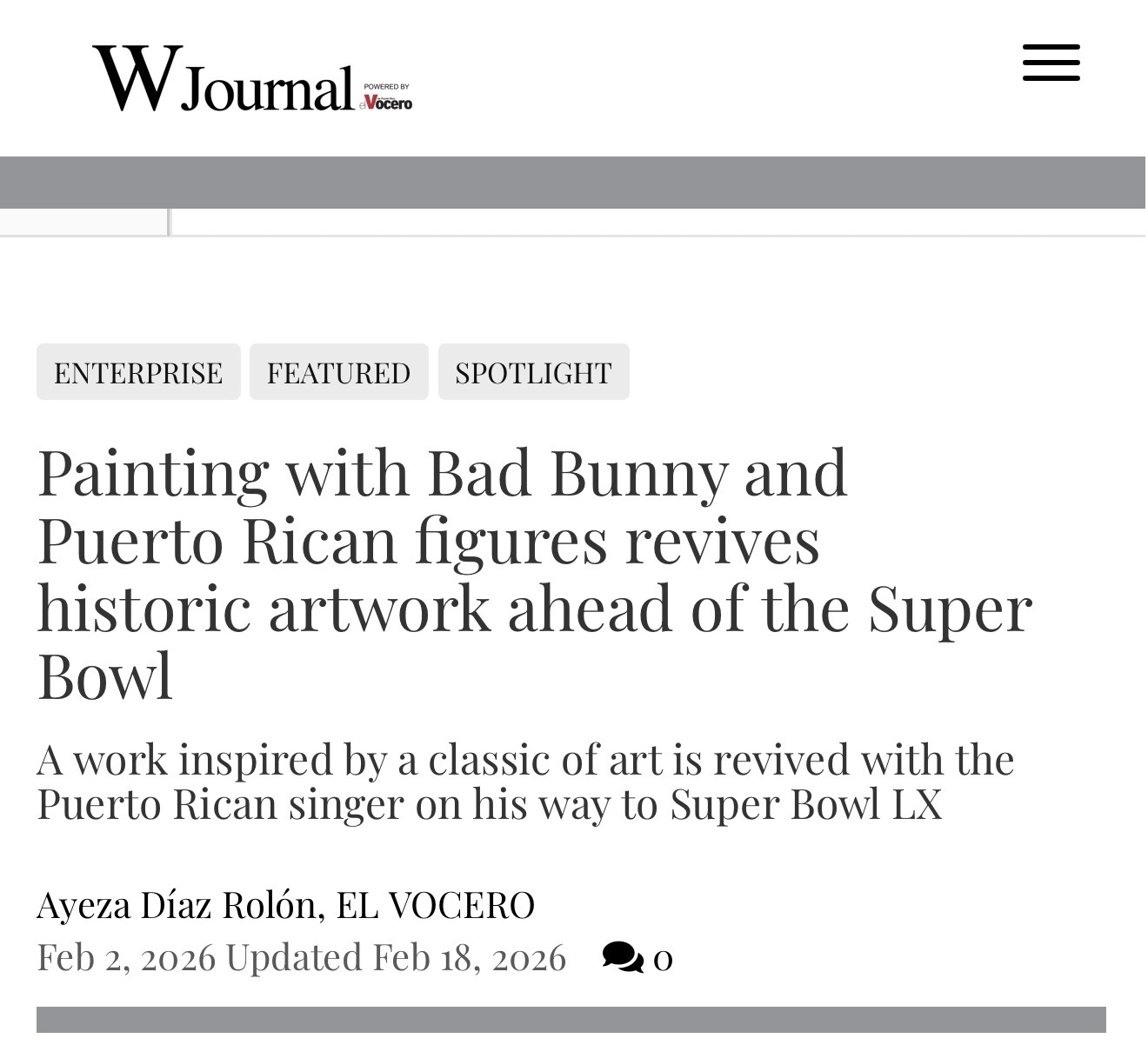Viewport: 1148px width, 1045px height.
Task: Click the word "Bowl" ending the headline
Action: click(x=105, y=676)
